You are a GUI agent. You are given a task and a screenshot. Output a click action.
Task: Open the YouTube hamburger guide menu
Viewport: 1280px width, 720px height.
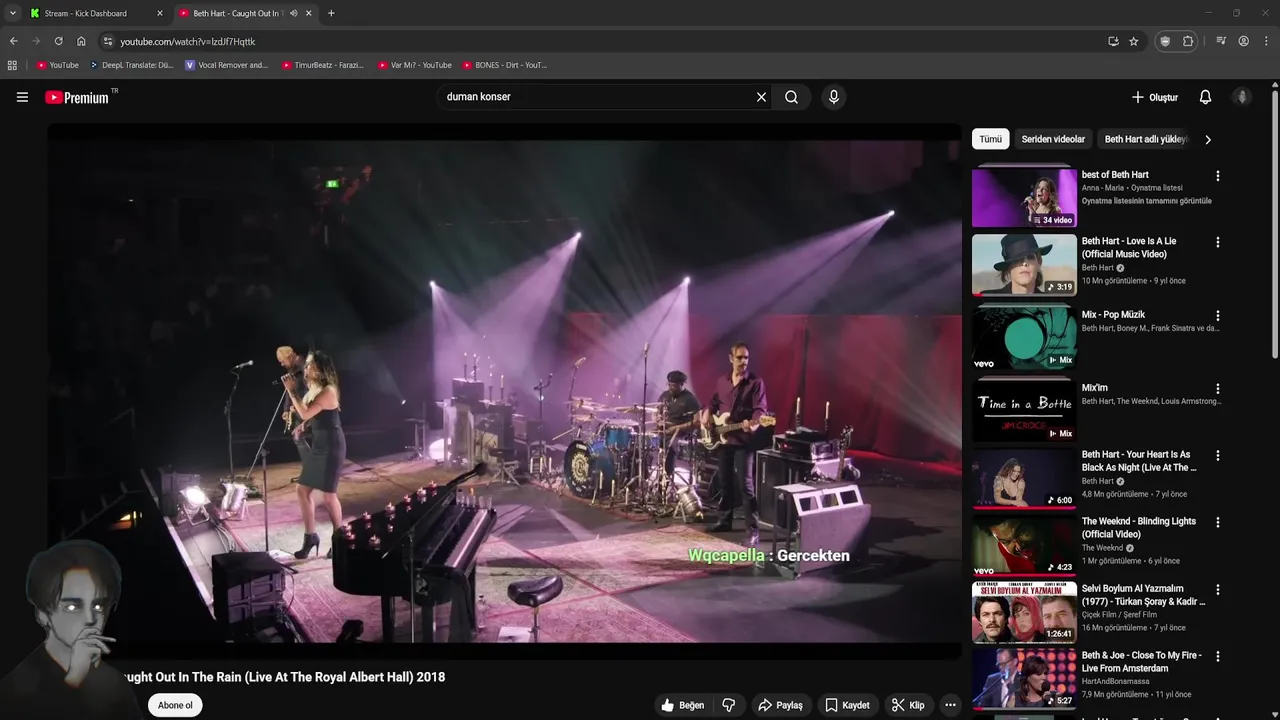[22, 97]
